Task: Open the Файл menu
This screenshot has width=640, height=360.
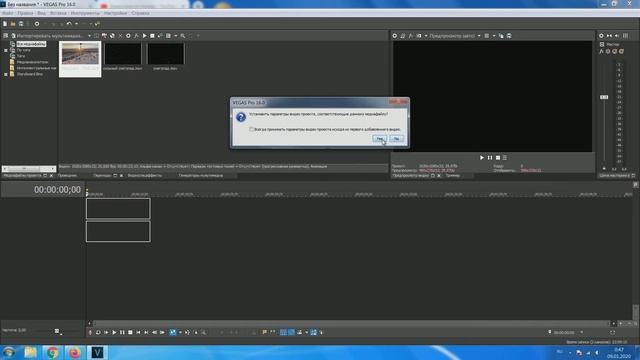Action: 8,13
